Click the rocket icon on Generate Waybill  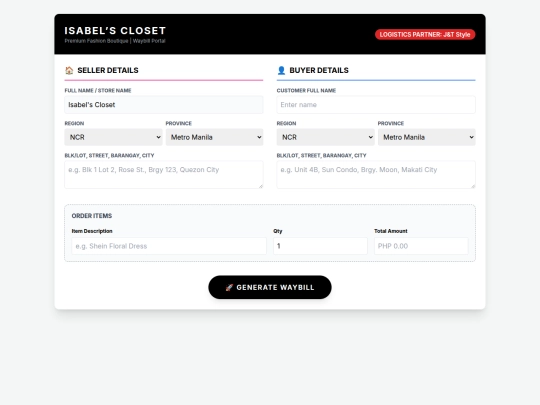[229, 288]
